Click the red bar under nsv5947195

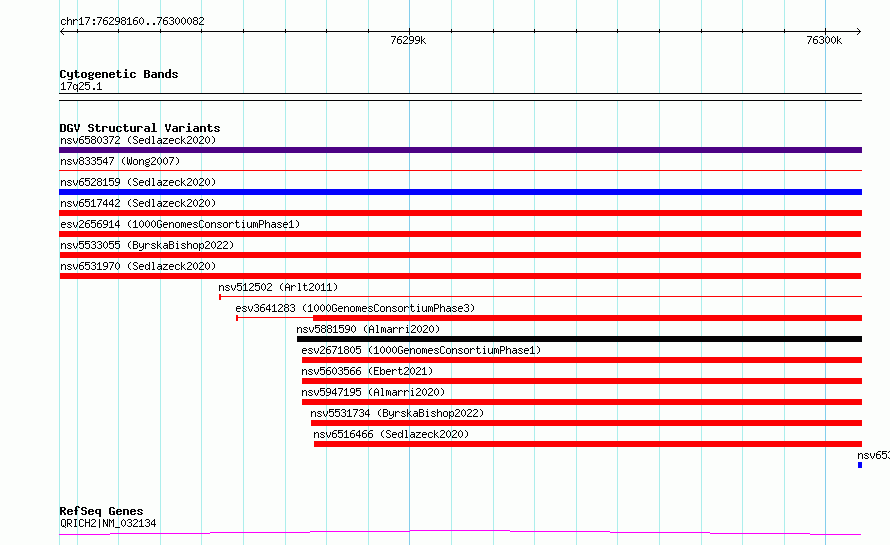tap(582, 402)
